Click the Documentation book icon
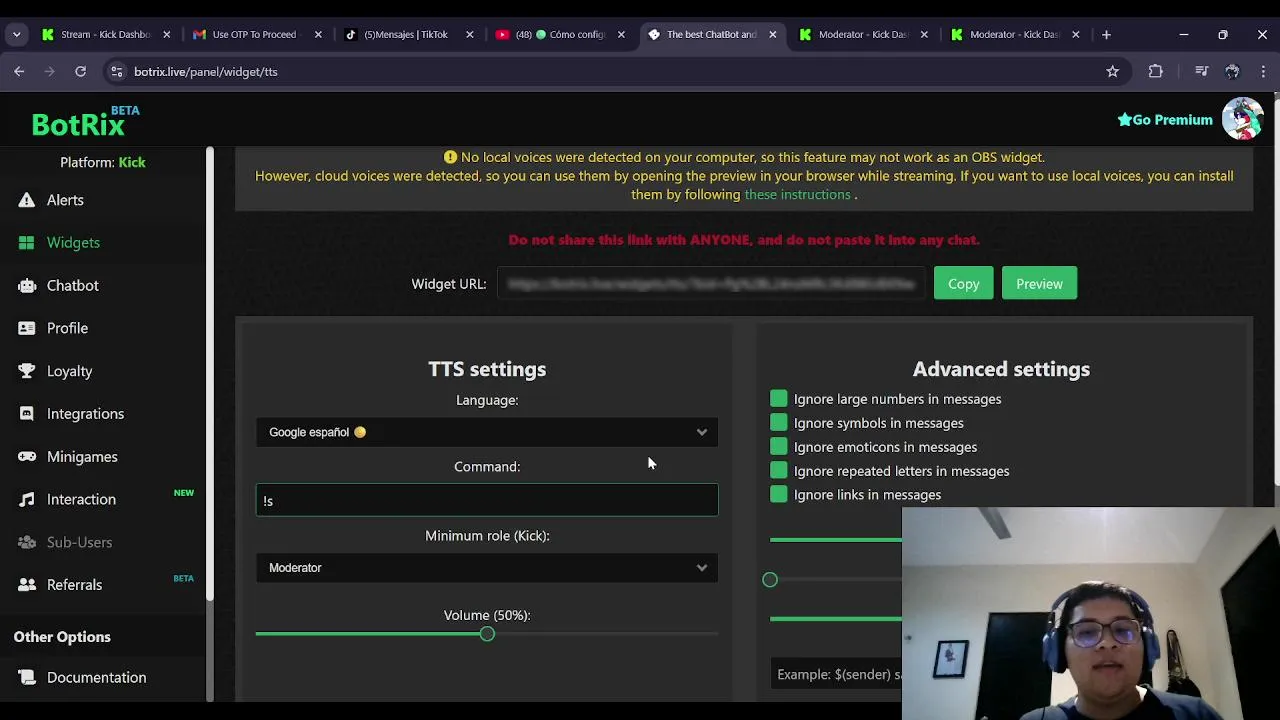 26,678
